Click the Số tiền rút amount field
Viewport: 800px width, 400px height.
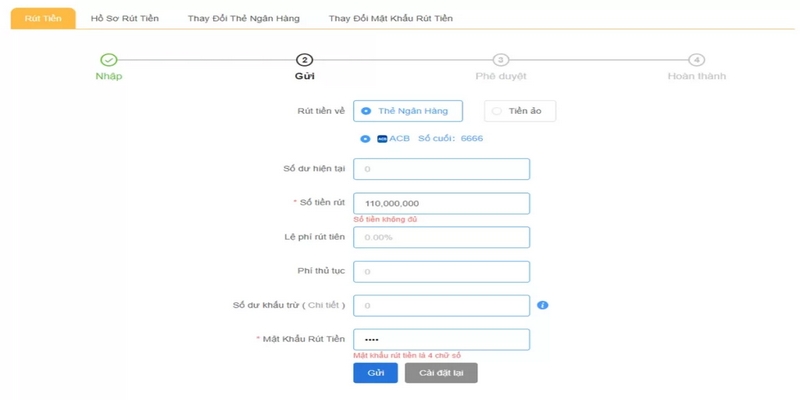point(441,203)
